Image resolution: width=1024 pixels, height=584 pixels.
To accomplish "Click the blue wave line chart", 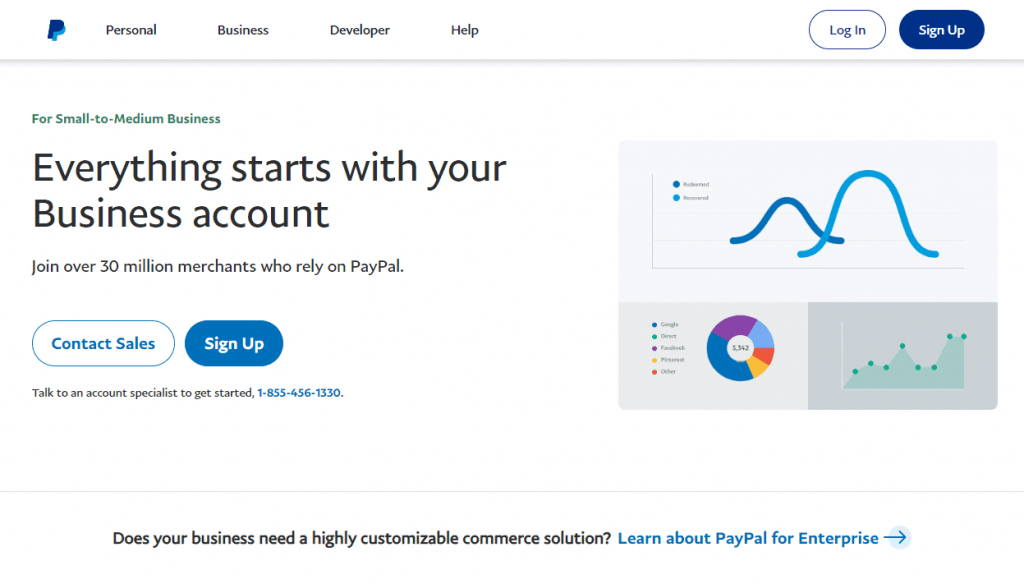I will point(834,214).
